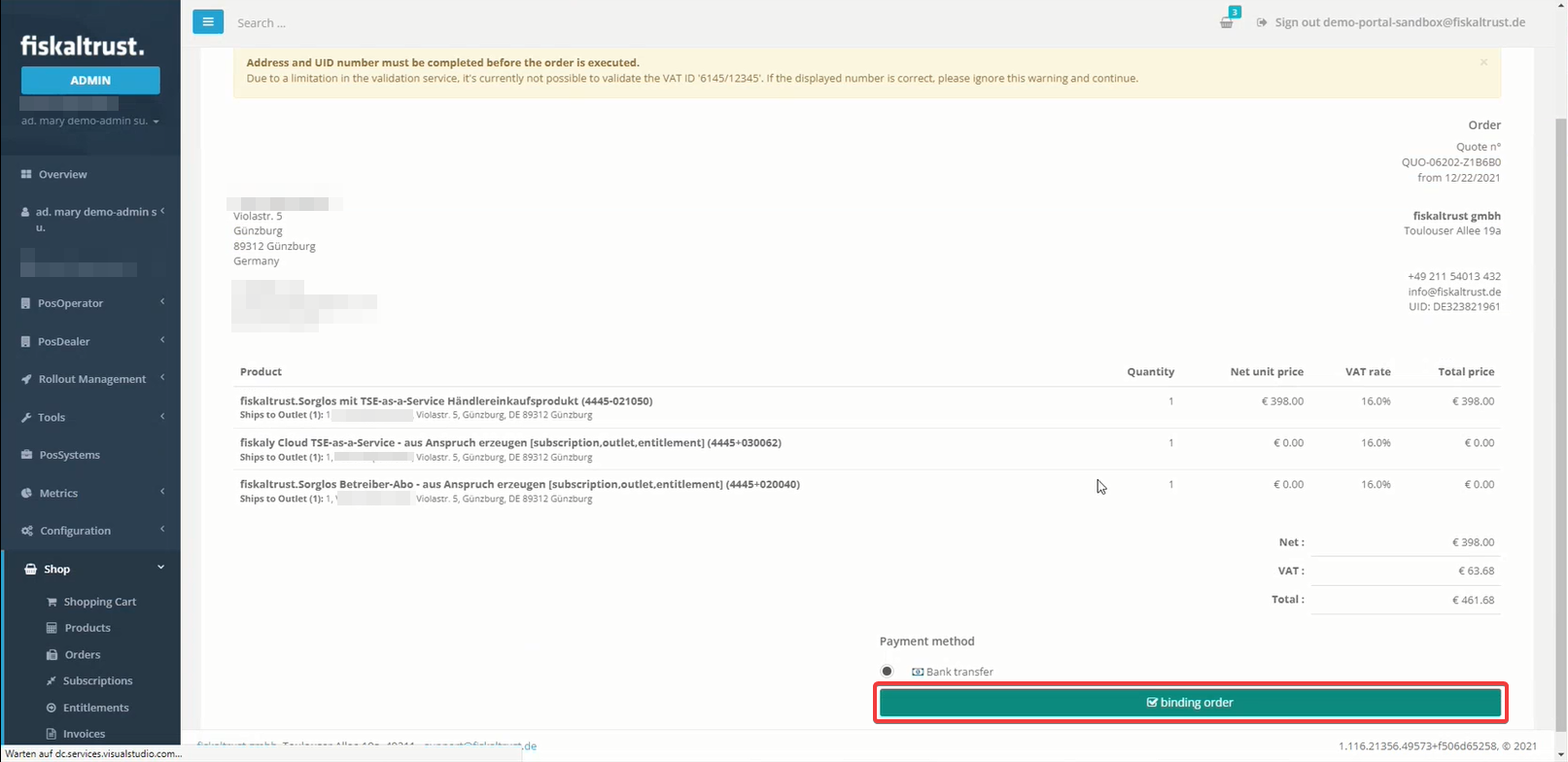1568x762 pixels.
Task: Click the Entitlements icon in Shop submenu
Action: click(52, 708)
